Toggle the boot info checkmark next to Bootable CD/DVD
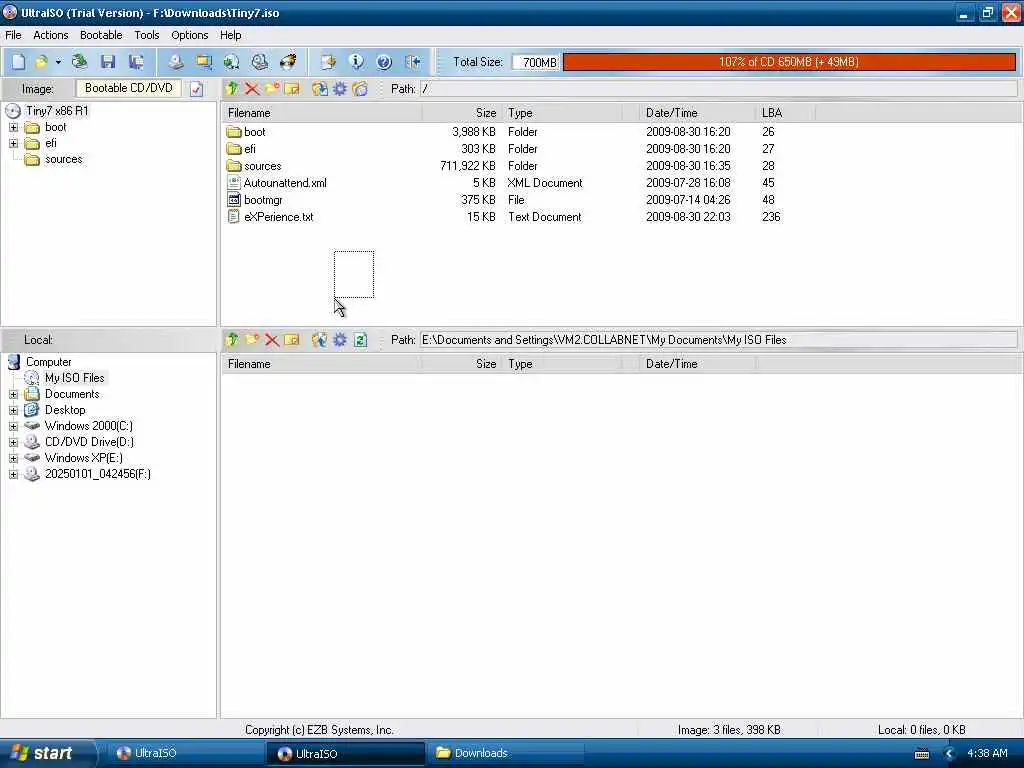Image resolution: width=1024 pixels, height=768 pixels. [x=197, y=89]
